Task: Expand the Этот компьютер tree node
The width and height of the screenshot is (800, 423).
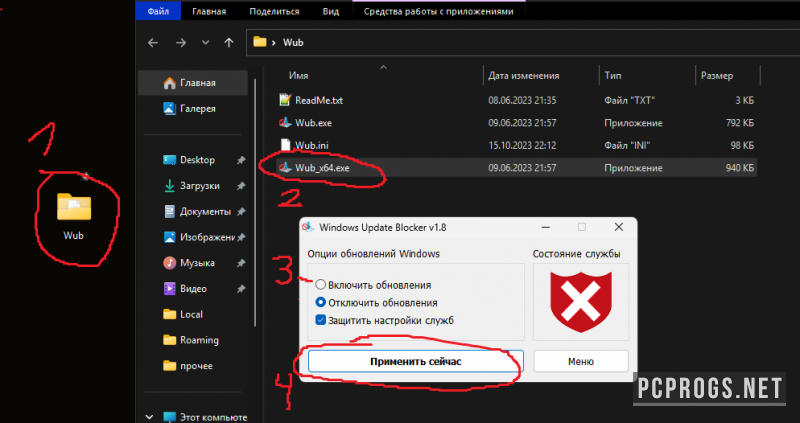Action: pos(149,417)
